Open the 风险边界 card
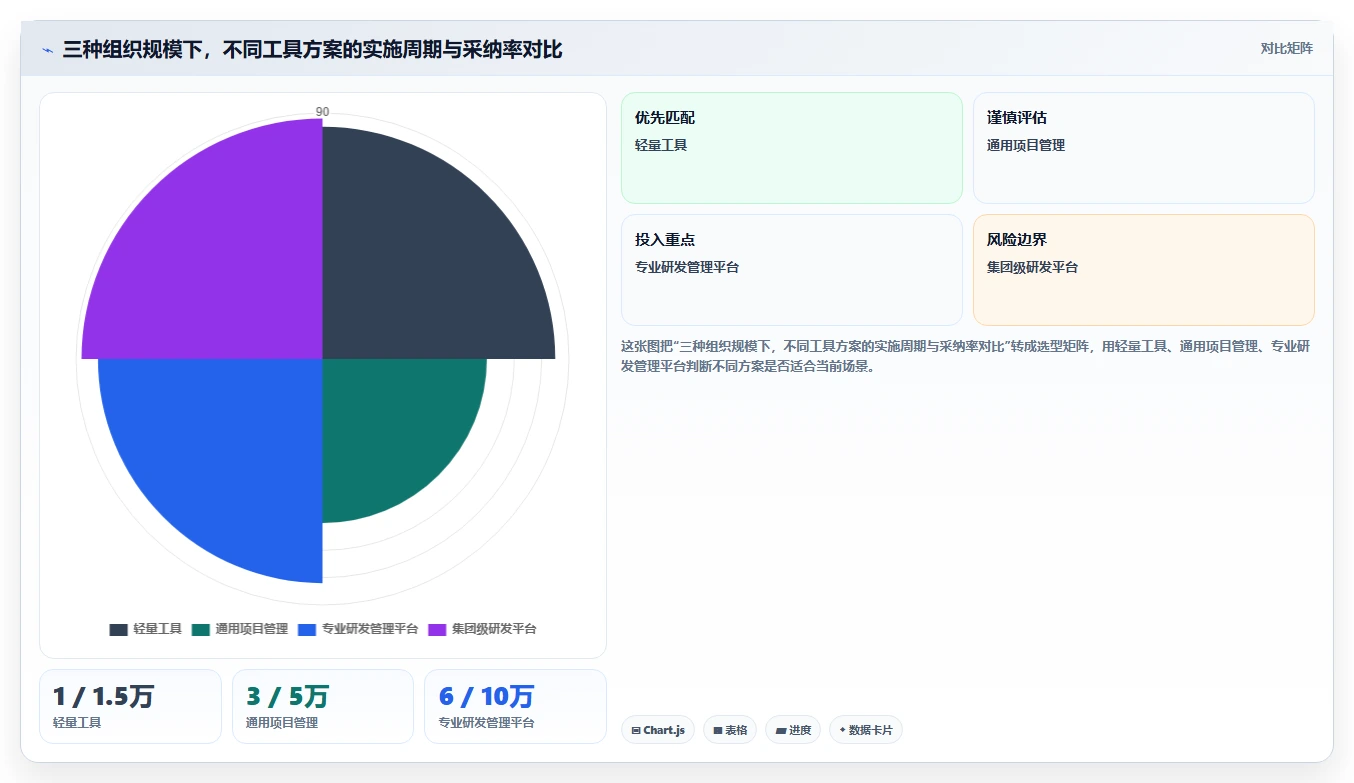Viewport: 1354px width, 783px height. pos(1143,270)
